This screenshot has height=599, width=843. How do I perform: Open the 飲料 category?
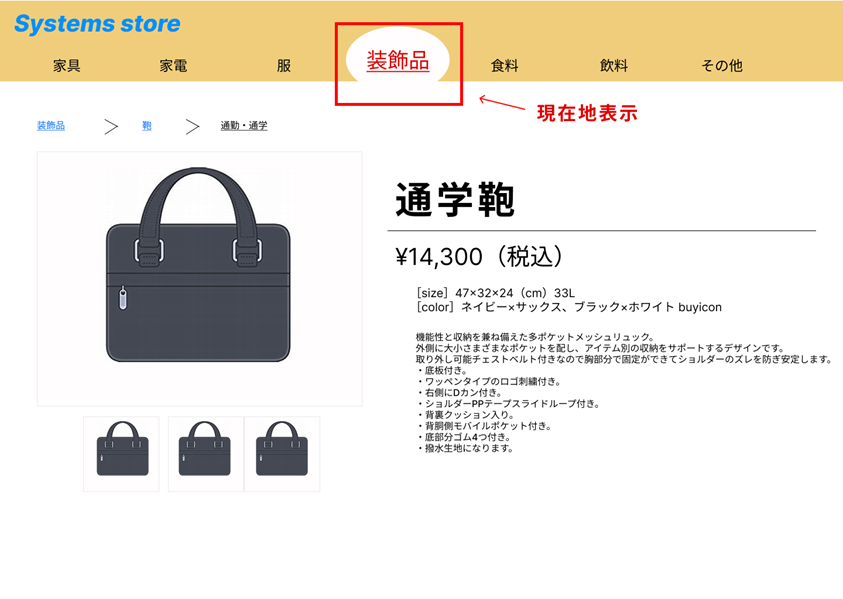614,66
